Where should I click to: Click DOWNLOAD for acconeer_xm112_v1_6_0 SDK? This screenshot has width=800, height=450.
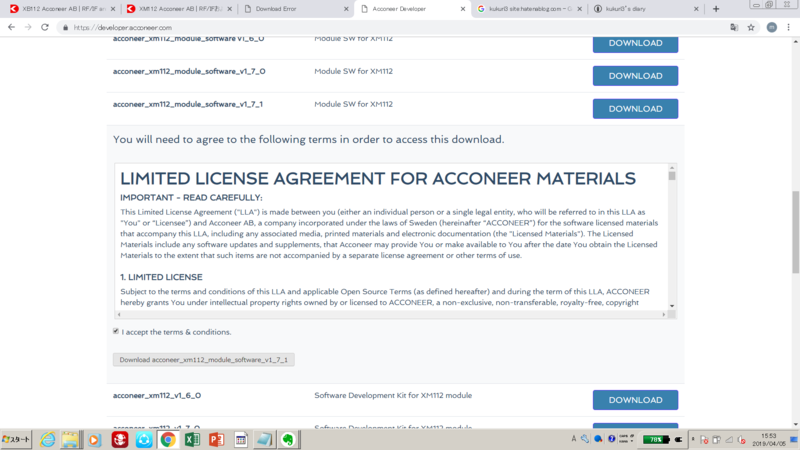pos(635,400)
